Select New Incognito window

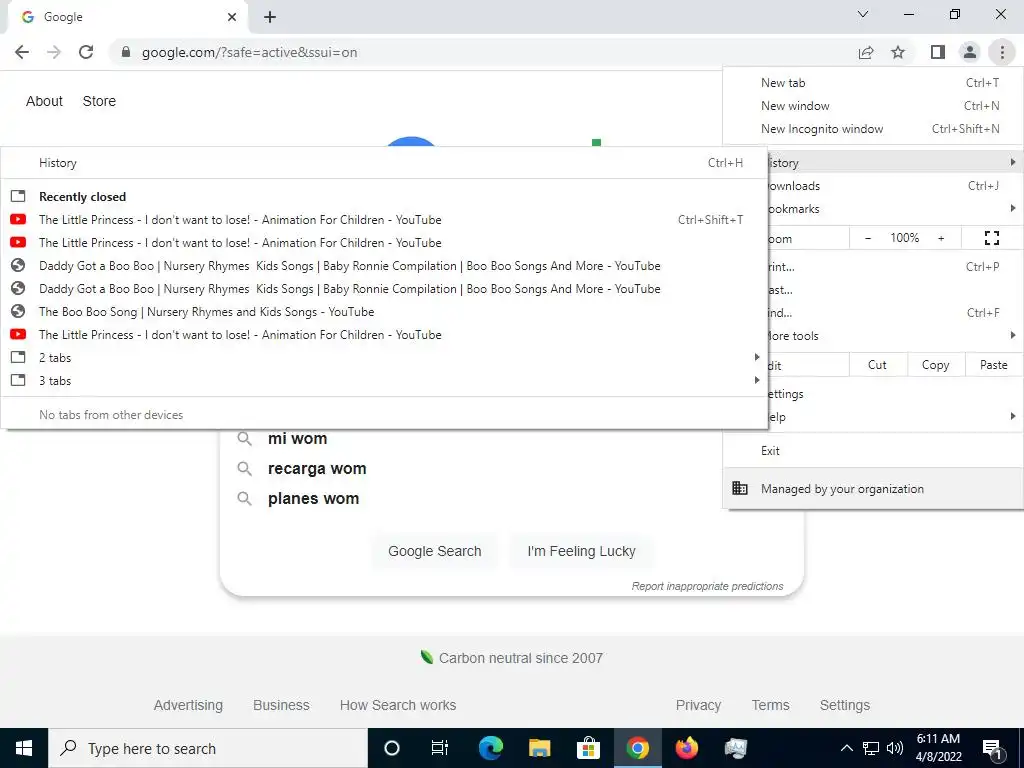pos(873,129)
